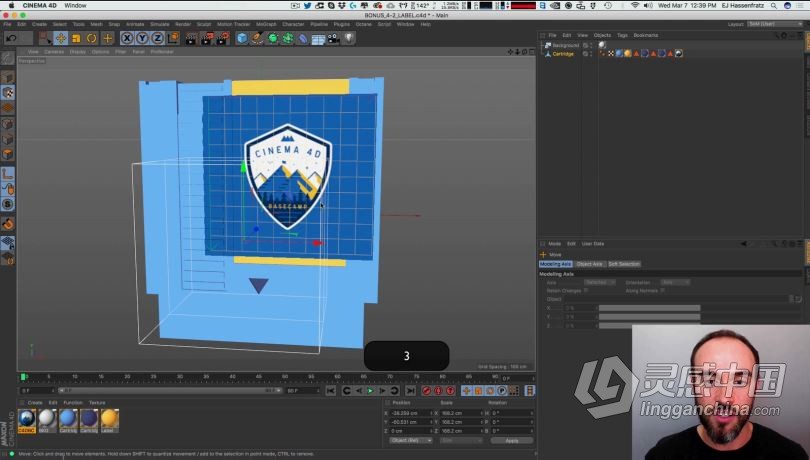Select the Rotate tool icon
This screenshot has height=460, width=810.
[x=92, y=38]
